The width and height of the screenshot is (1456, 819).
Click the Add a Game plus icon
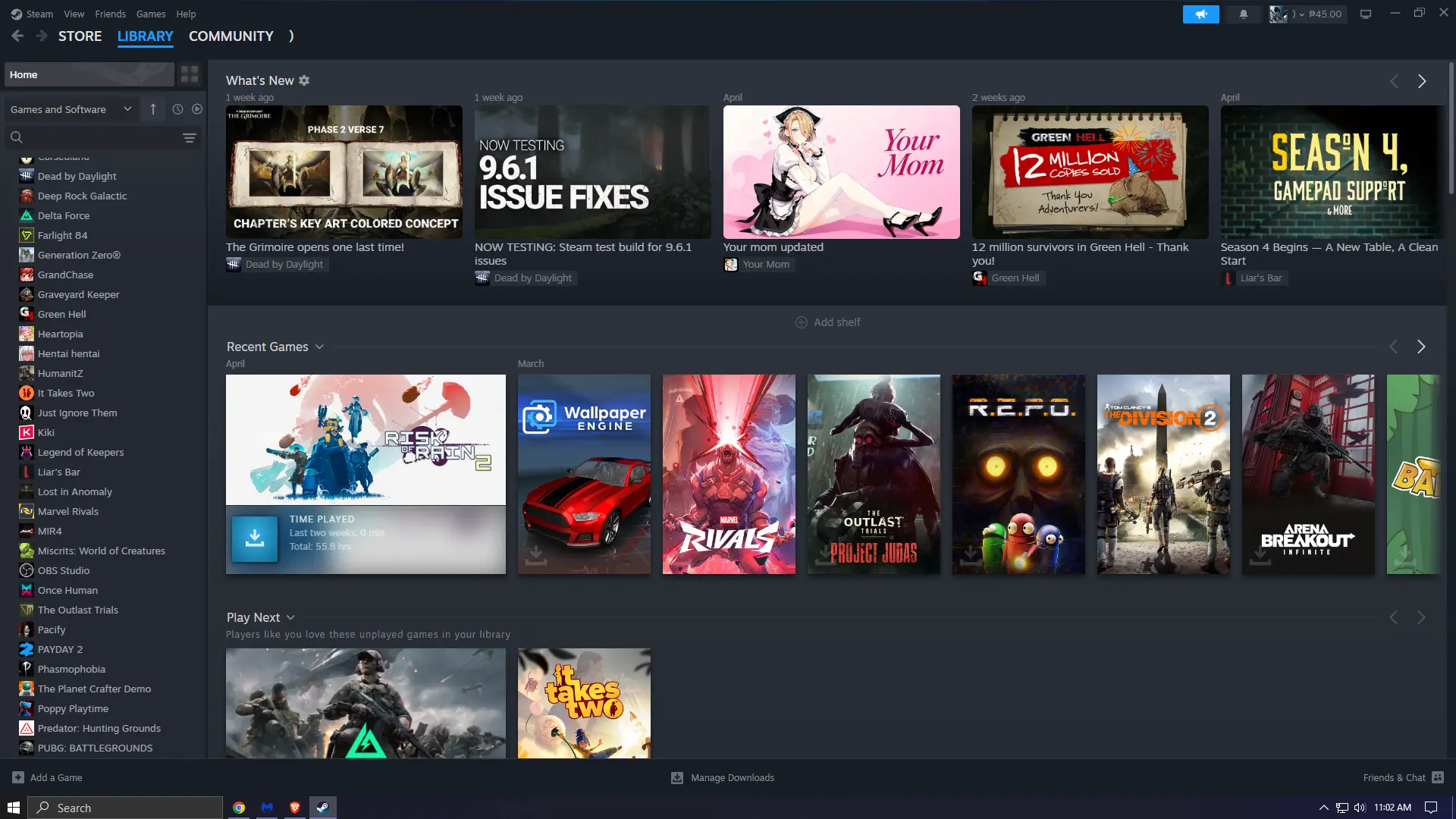point(18,777)
